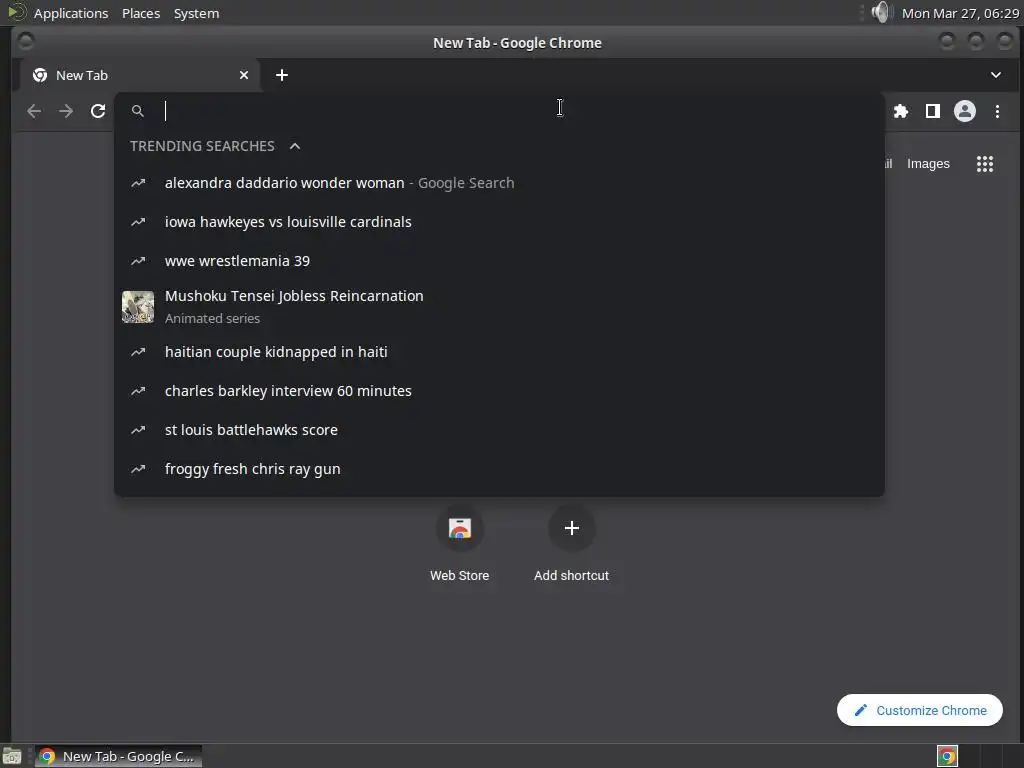Select froggy fresh chris ray gun
This screenshot has height=768, width=1024.
point(499,470)
